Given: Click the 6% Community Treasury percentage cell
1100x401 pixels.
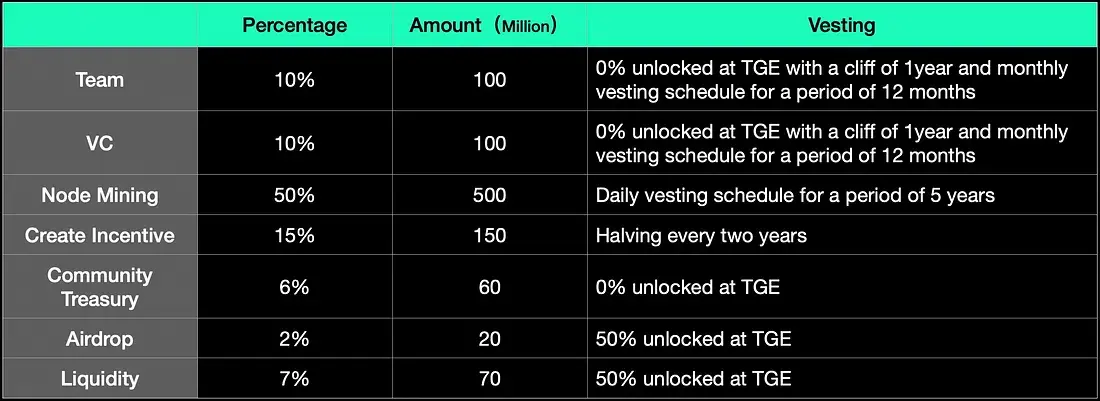Looking at the screenshot, I should coord(293,287).
